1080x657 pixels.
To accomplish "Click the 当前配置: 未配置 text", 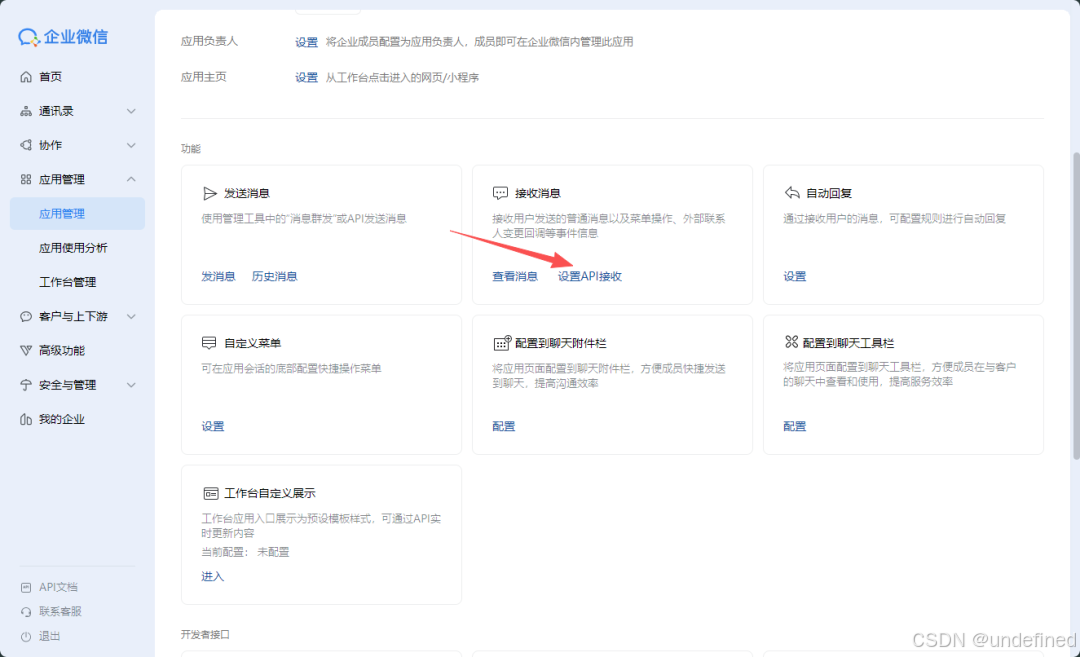I will coord(245,552).
